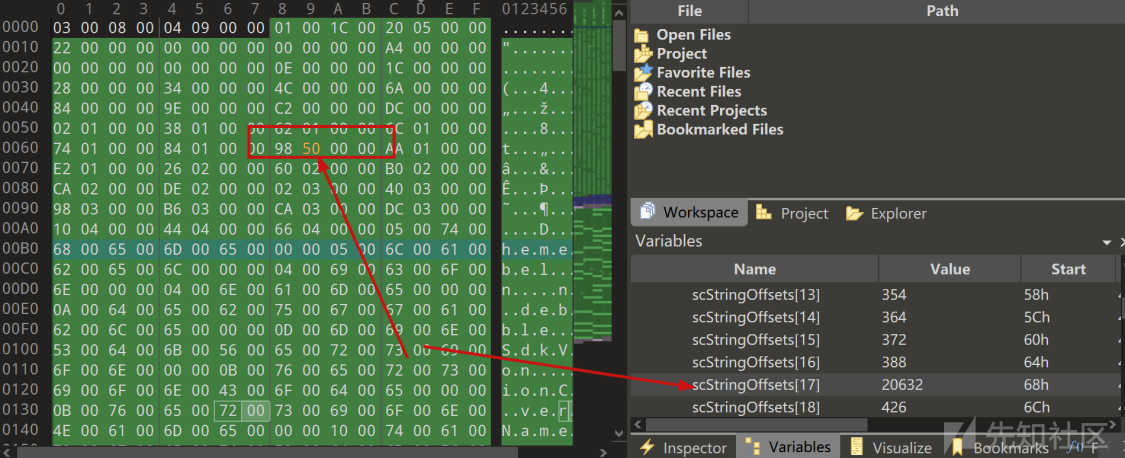Screen dimensions: 1125x458
Task: Click the Open Files folder icon
Action: click(x=642, y=35)
